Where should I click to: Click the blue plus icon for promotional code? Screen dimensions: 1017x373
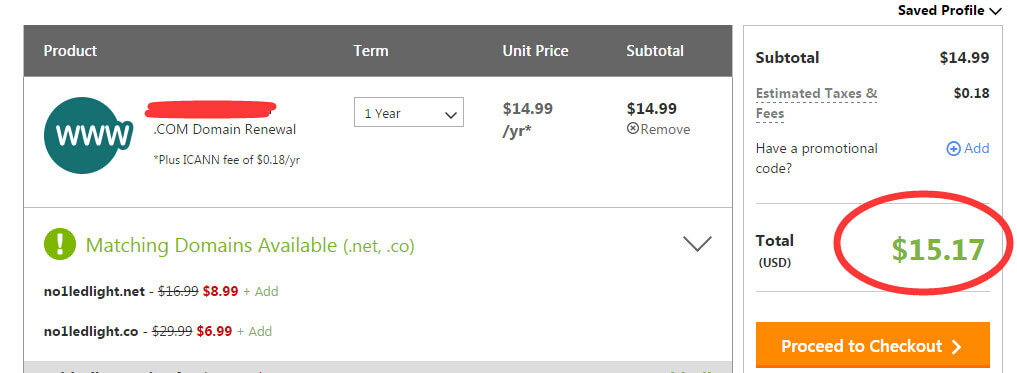953,149
